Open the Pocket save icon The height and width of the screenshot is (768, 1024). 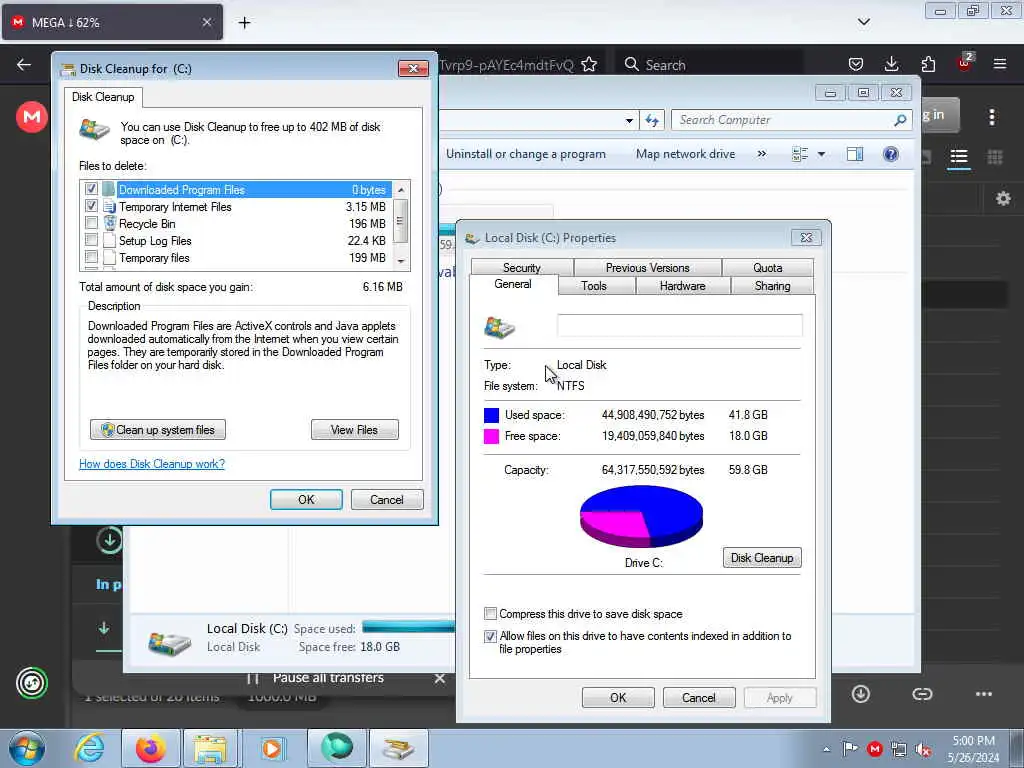click(856, 64)
